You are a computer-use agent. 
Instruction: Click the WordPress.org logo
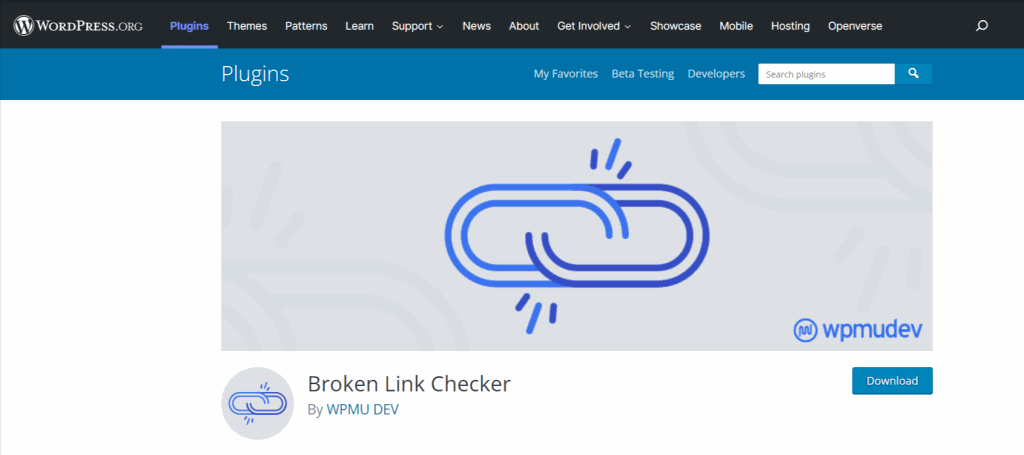tap(78, 26)
